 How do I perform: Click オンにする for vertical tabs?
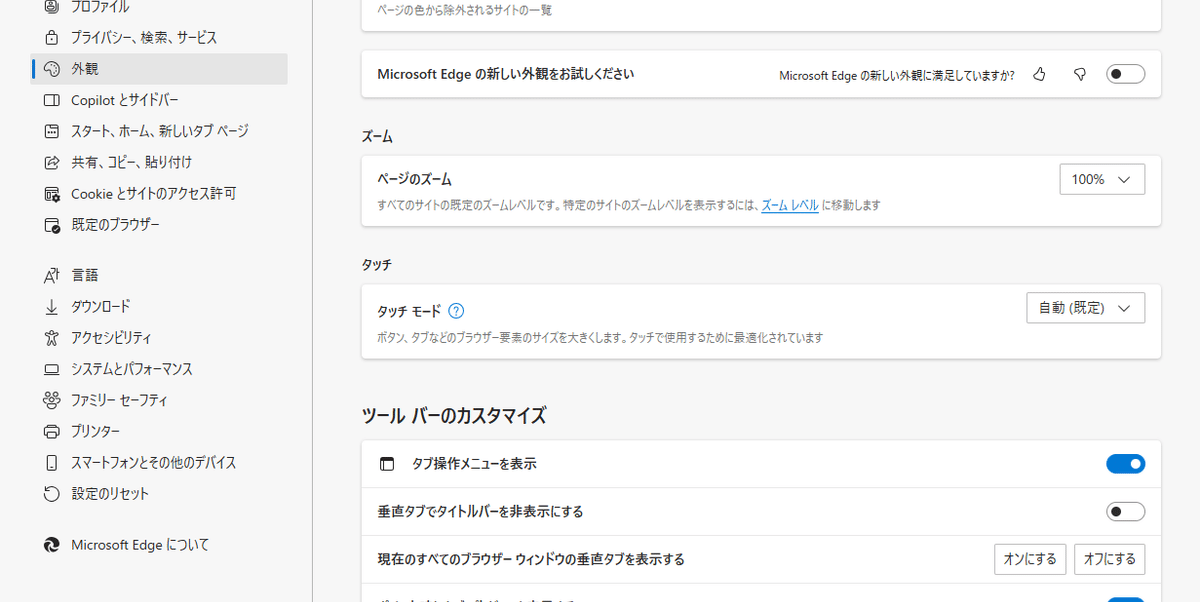1030,559
